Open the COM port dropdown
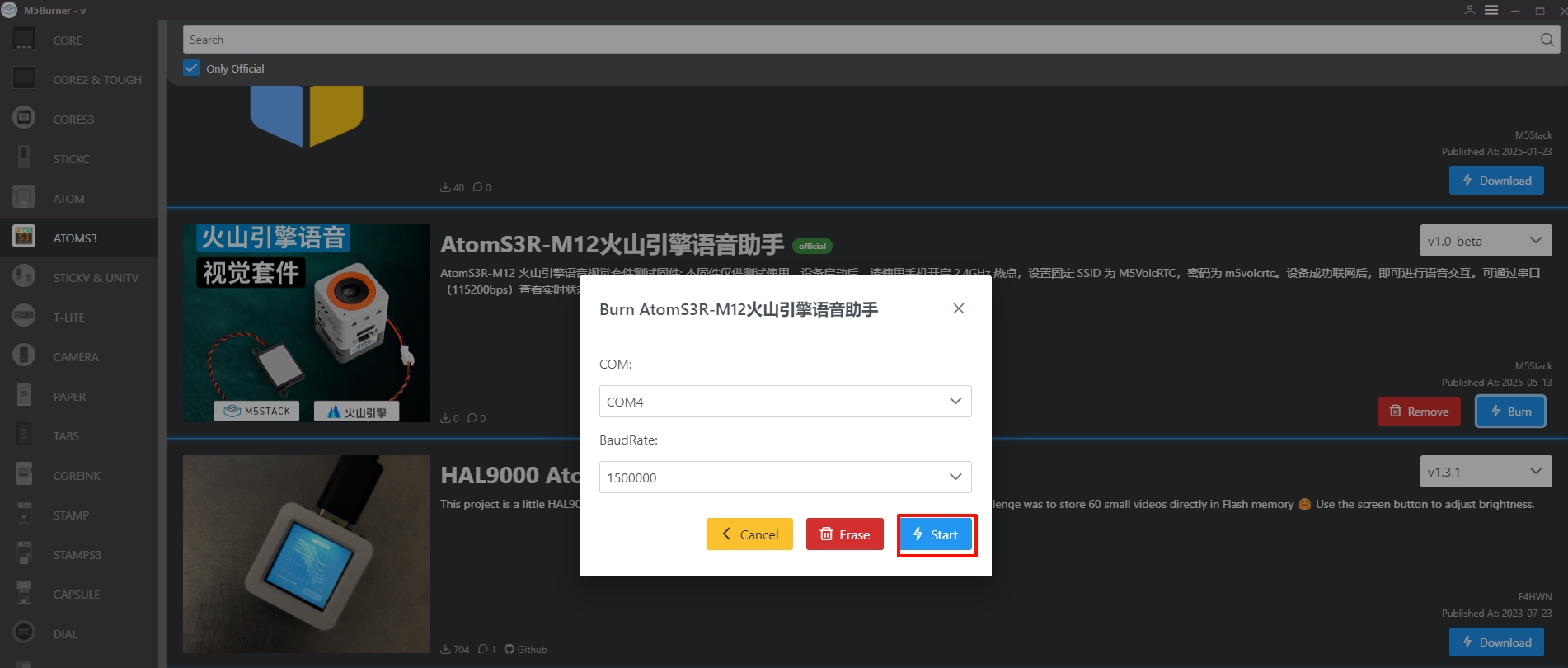The height and width of the screenshot is (668, 1568). [x=785, y=402]
